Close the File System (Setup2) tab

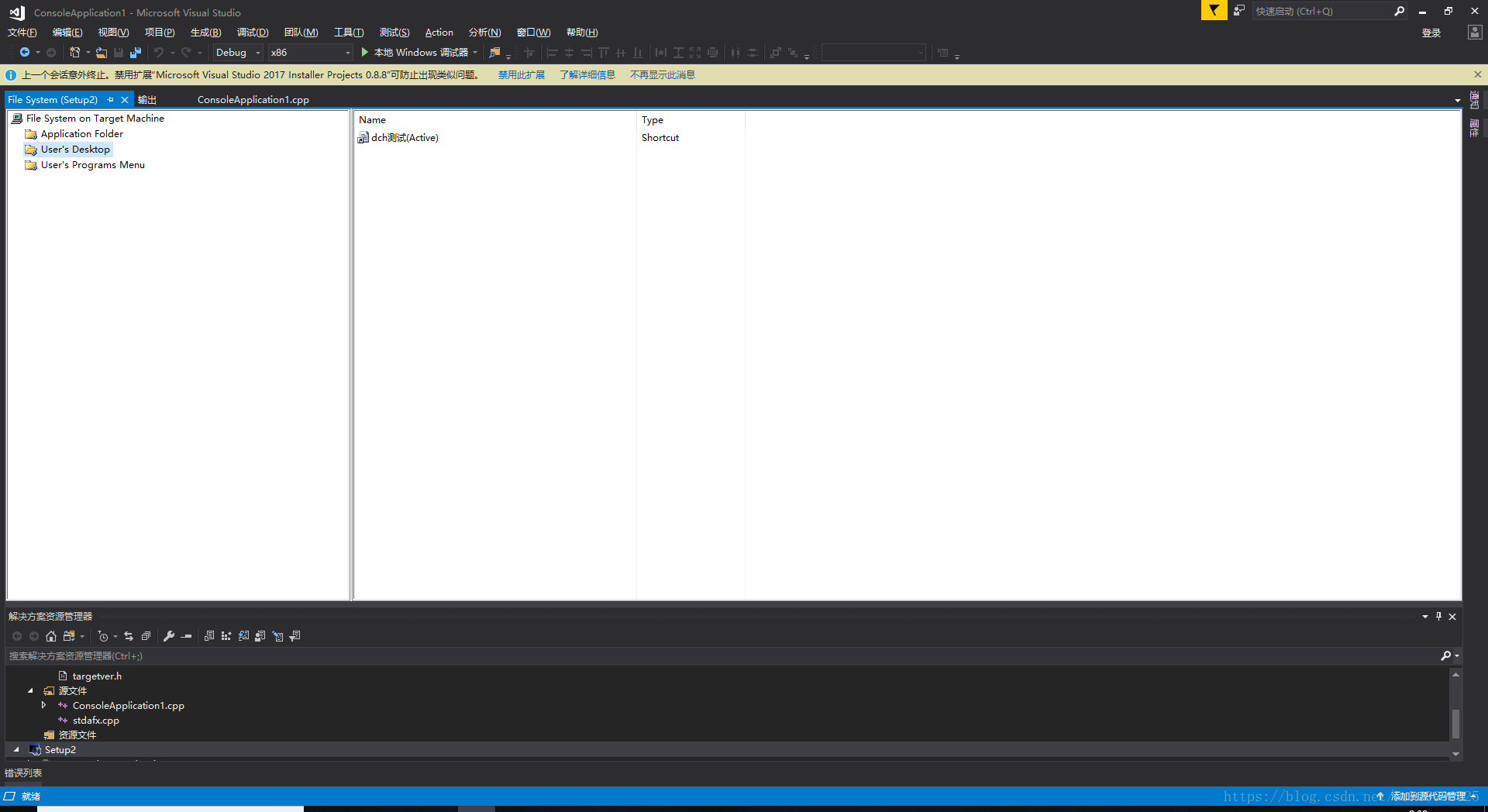tap(125, 100)
